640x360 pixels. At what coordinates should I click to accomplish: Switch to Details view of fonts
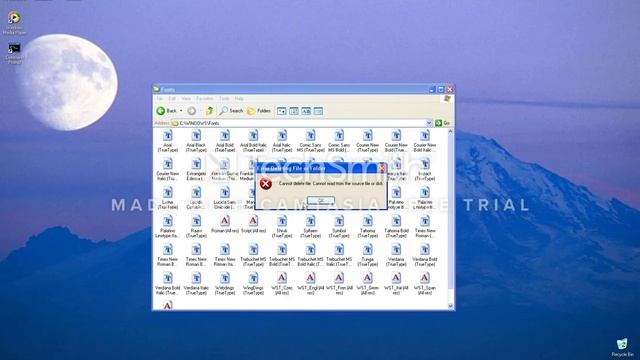(318, 111)
